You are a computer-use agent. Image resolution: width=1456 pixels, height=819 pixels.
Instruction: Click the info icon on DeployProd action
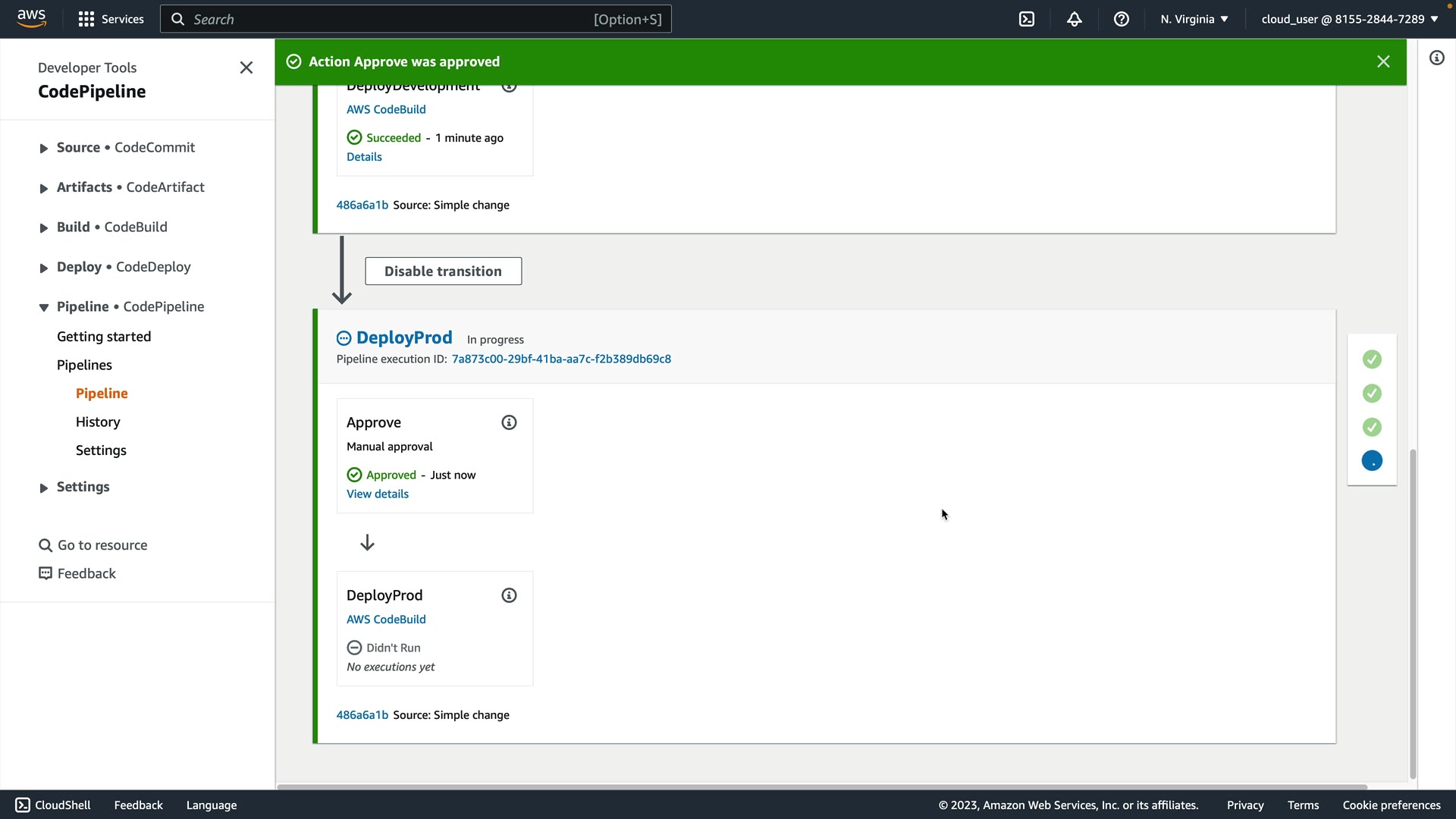point(509,595)
